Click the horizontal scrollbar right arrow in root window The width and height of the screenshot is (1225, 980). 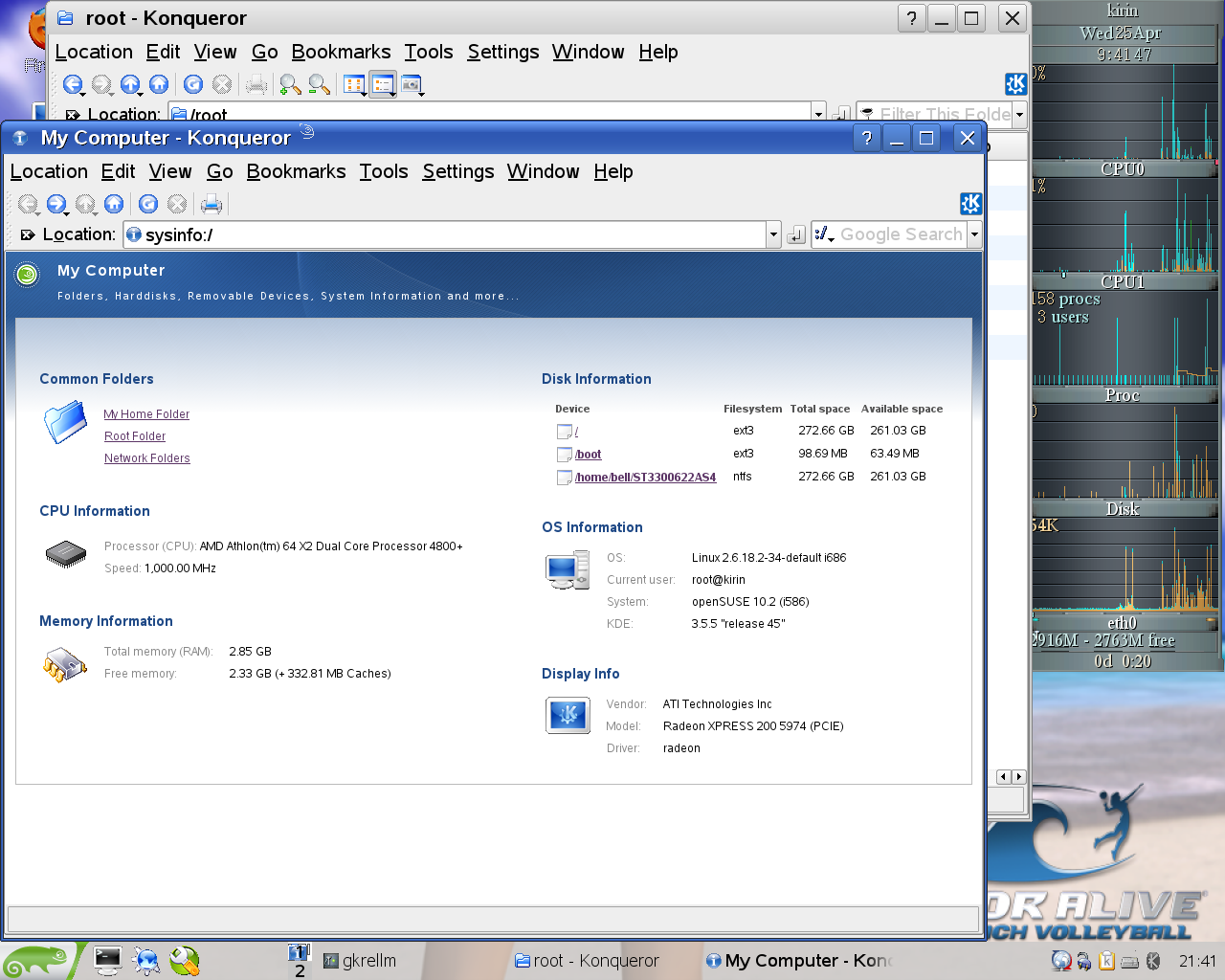pyautogui.click(x=1018, y=777)
